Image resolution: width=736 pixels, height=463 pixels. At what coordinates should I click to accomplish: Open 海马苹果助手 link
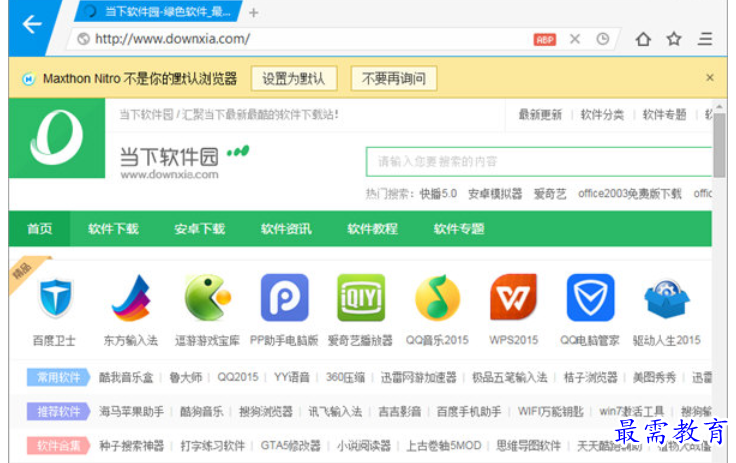click(131, 412)
